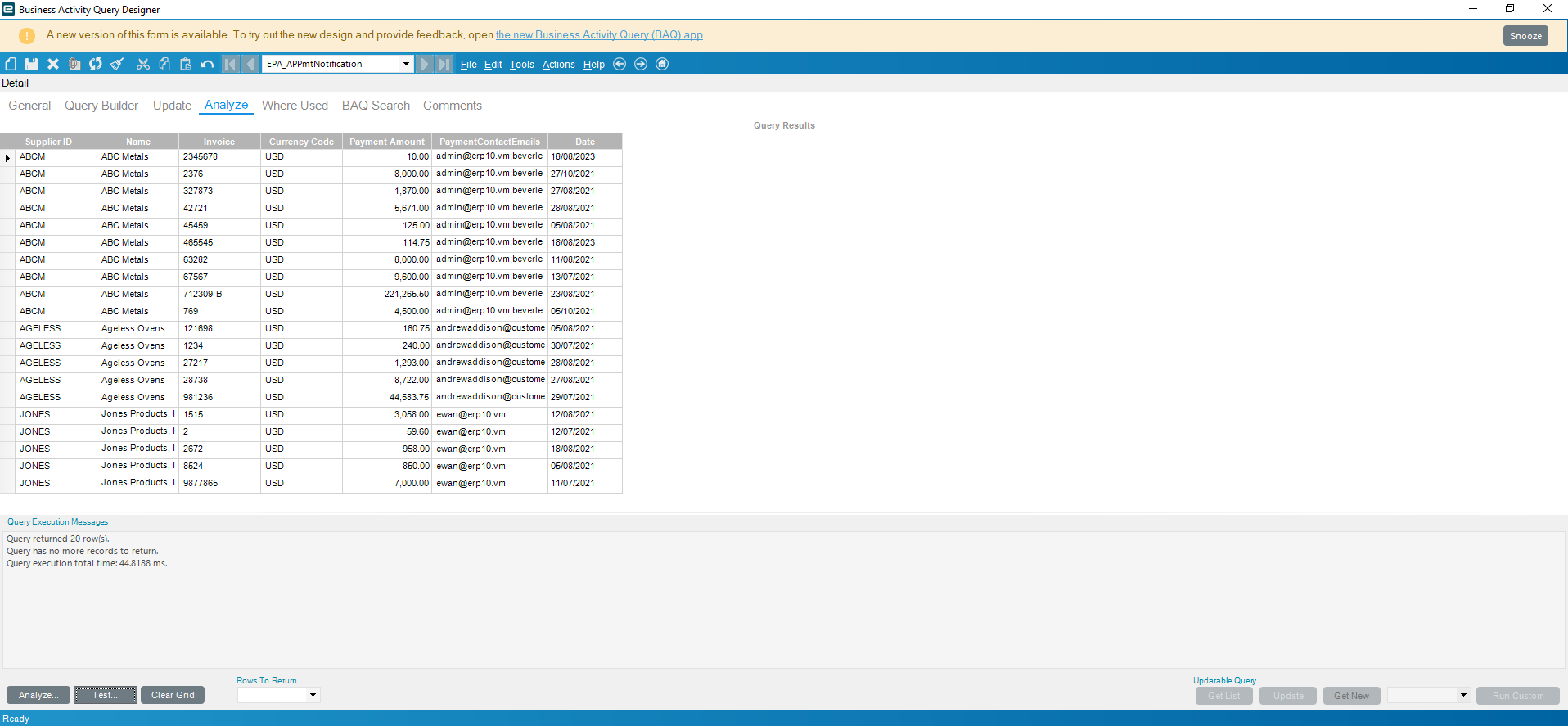1568x726 pixels.
Task: Click the Undo arrow icon
Action: [207, 64]
